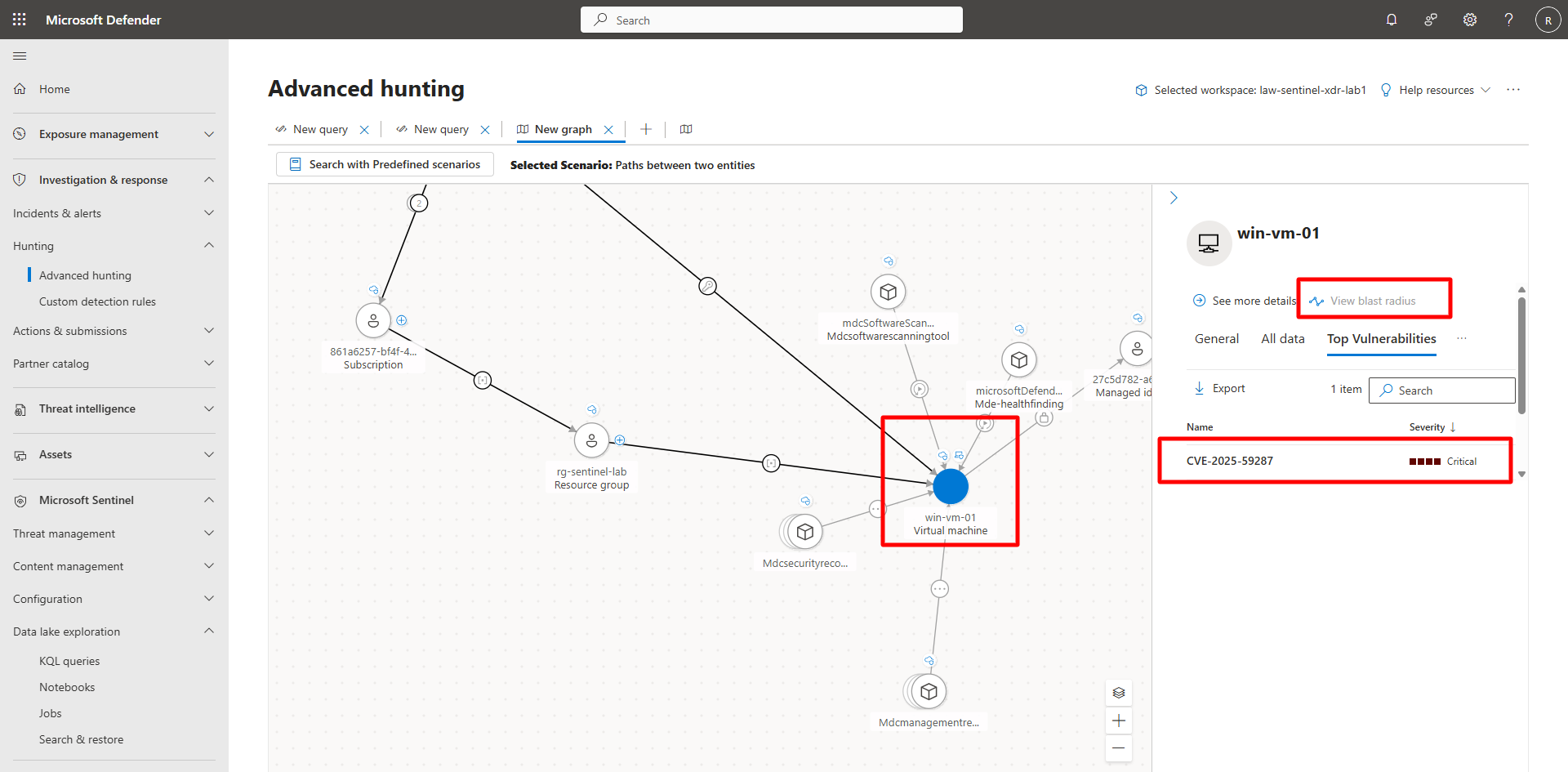Open the app launcher waffle icon
This screenshot has height=772, width=1568.
[x=20, y=20]
